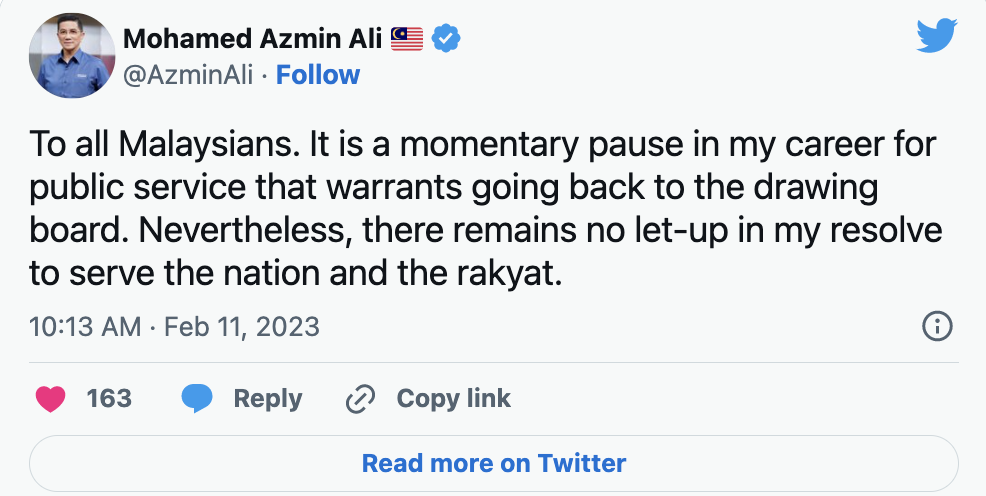Click the chain link copy icon

tap(359, 399)
